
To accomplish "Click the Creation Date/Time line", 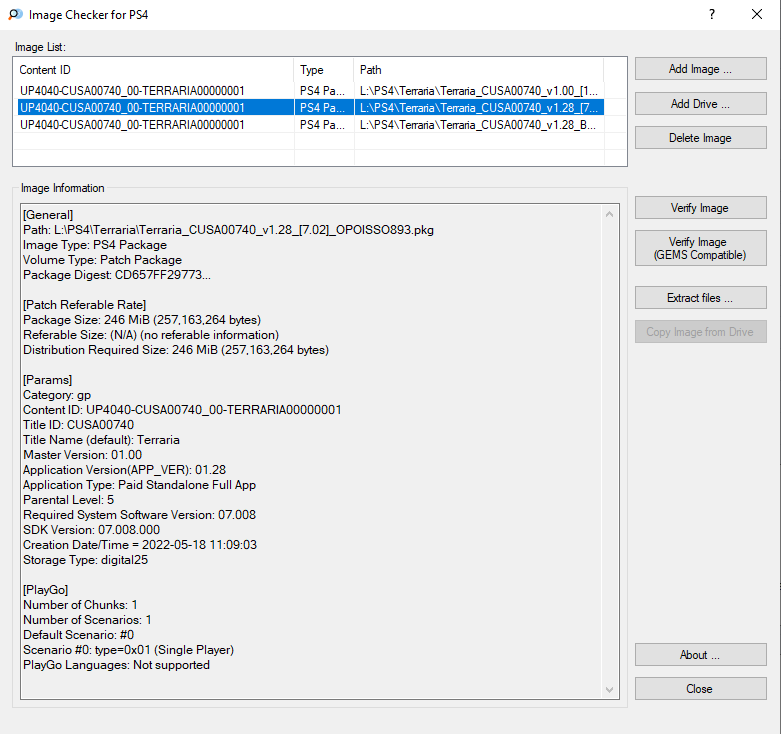I will (x=140, y=545).
